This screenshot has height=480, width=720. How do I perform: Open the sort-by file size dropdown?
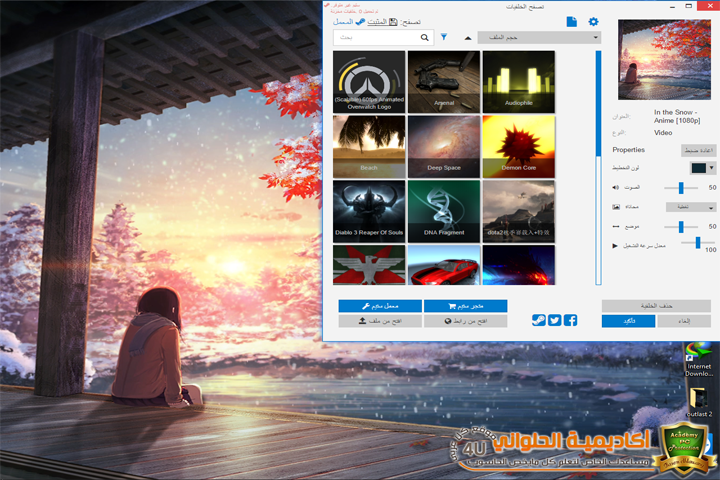pos(539,37)
